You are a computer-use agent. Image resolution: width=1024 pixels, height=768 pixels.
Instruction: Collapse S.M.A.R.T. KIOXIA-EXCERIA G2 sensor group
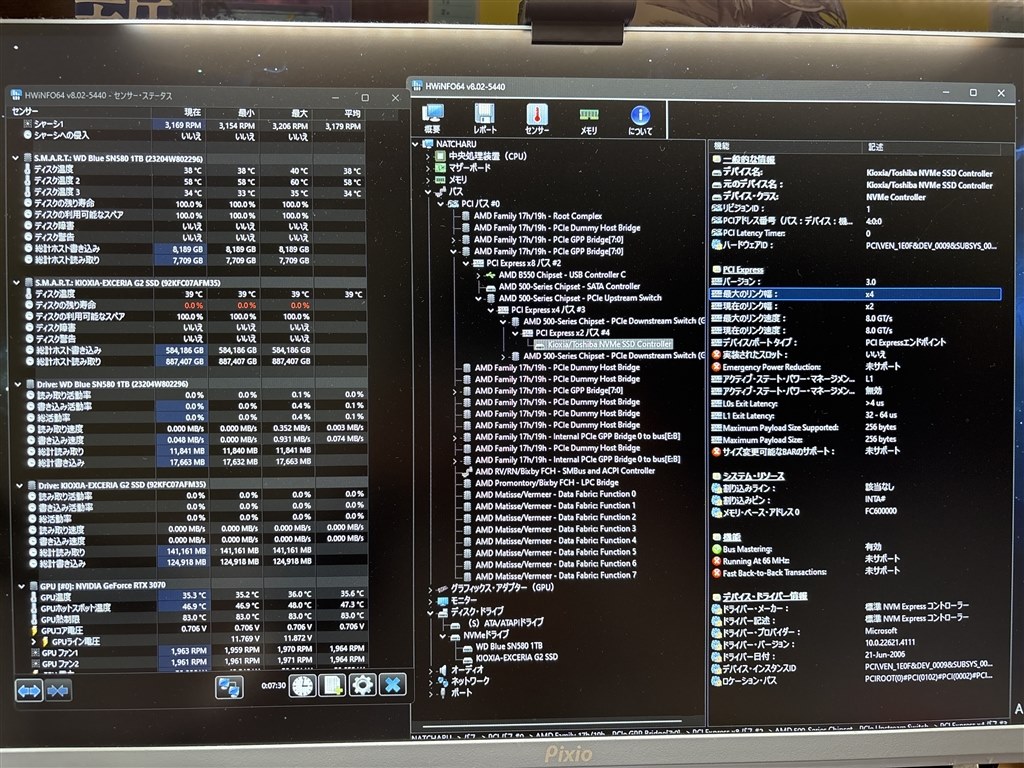[x=16, y=283]
